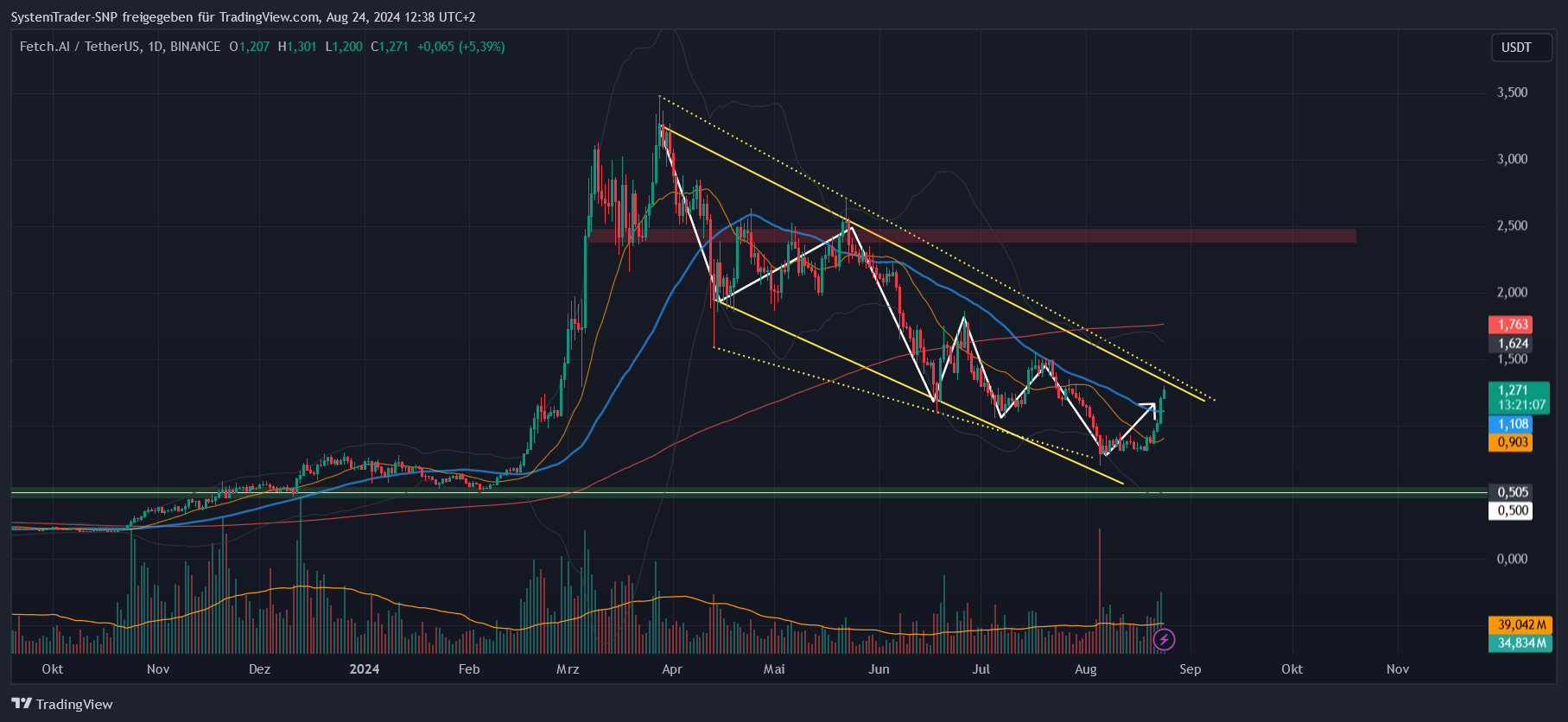Click the Sep time axis label
Image resolution: width=1568 pixels, height=722 pixels.
1190,669
